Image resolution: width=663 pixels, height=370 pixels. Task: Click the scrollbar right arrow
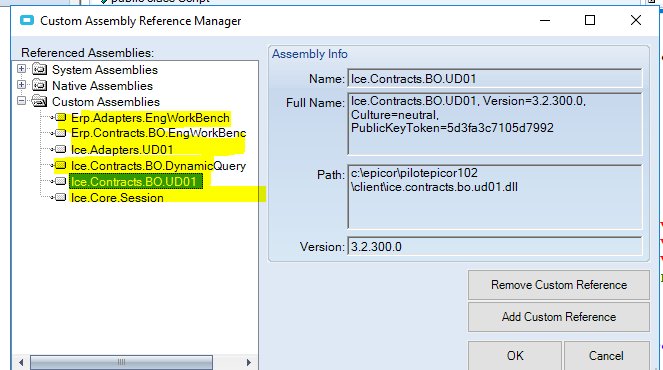click(249, 362)
